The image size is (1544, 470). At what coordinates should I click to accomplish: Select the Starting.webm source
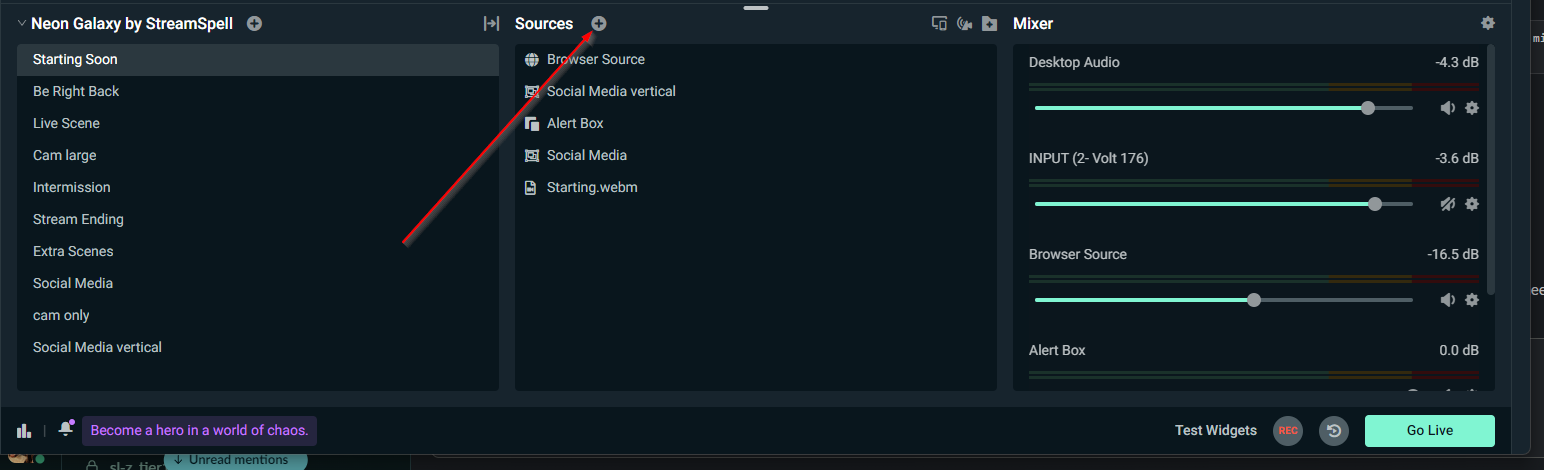point(756,188)
